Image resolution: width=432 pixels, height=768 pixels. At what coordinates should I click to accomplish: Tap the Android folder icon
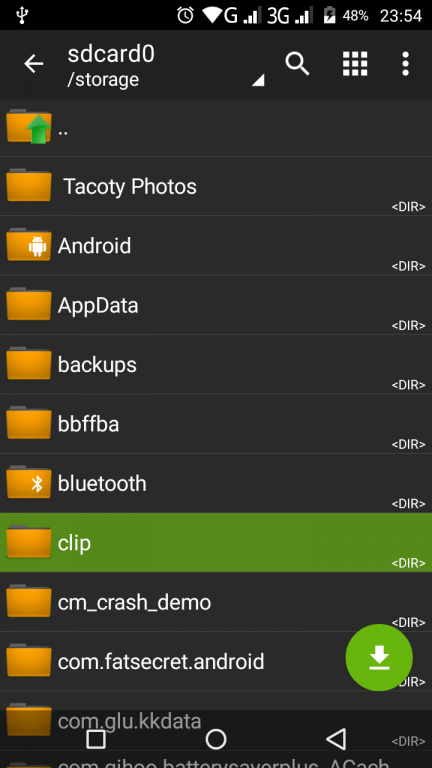click(x=29, y=245)
